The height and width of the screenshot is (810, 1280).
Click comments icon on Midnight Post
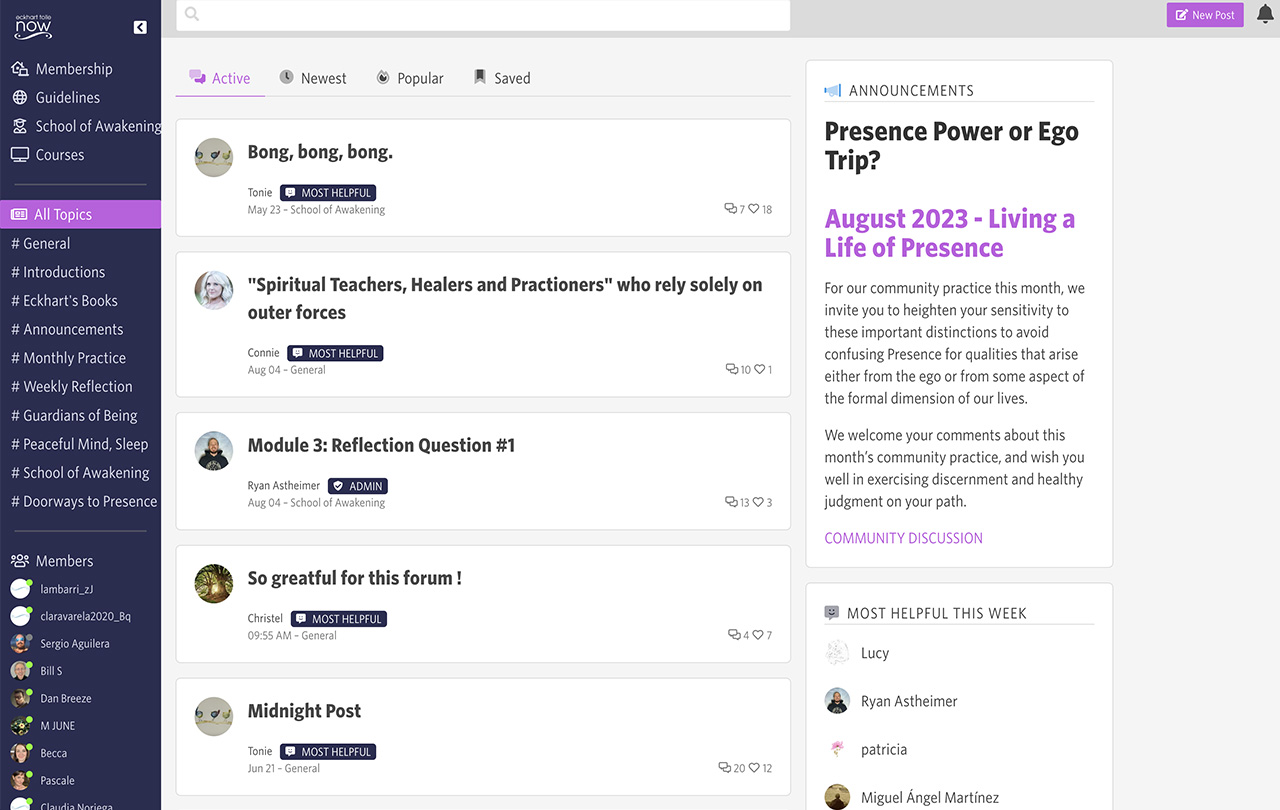725,768
